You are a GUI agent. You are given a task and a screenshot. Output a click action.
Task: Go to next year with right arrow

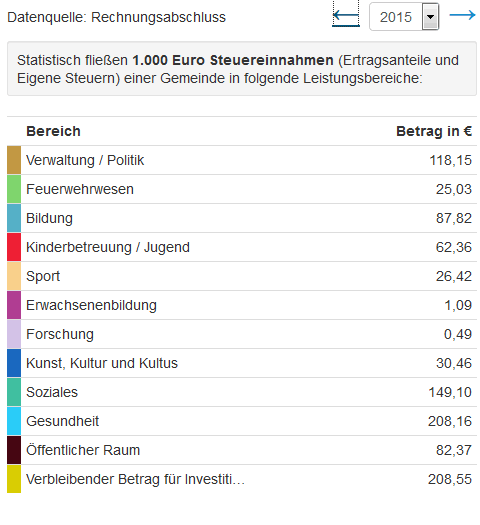[462, 15]
